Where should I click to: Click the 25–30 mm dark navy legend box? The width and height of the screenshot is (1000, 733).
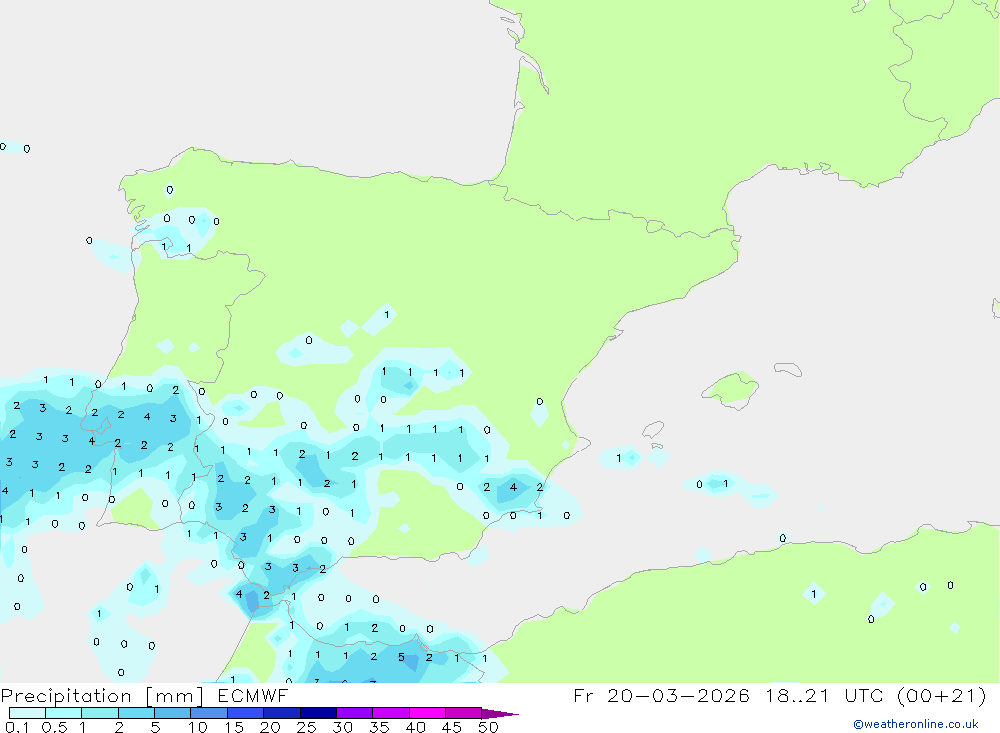tap(318, 713)
